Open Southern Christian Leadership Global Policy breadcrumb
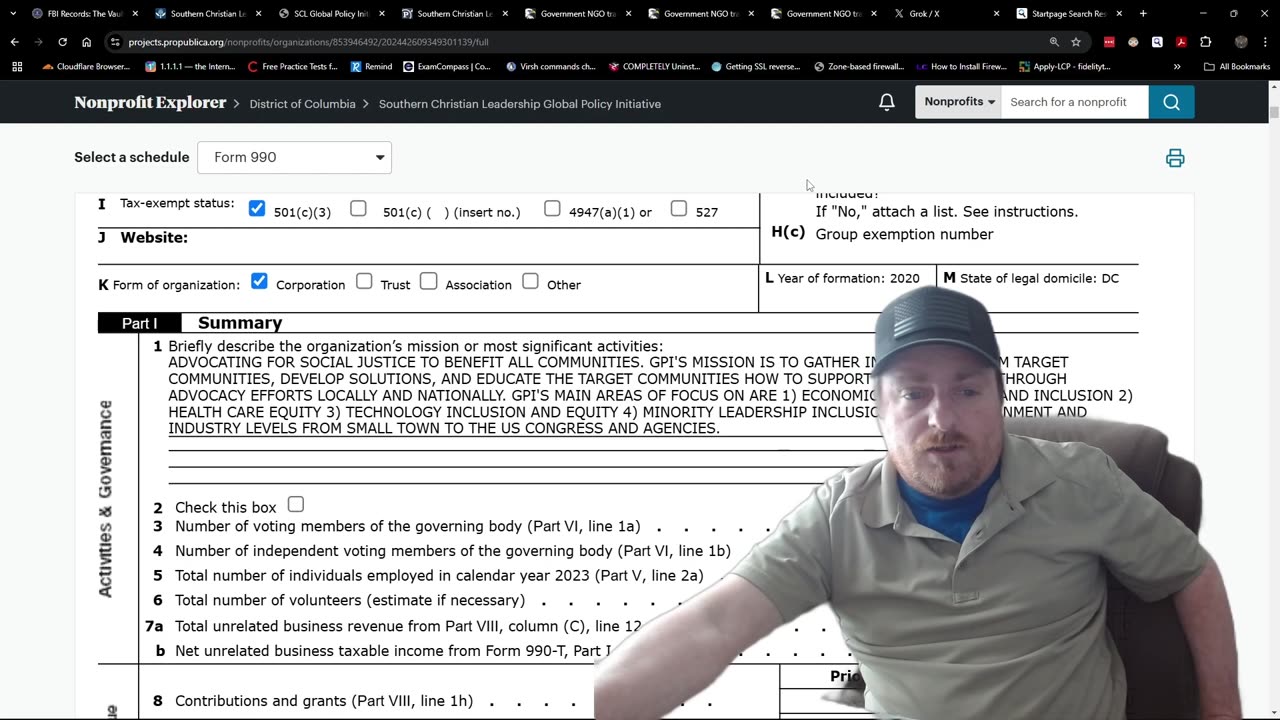Screen dimensions: 1280x720 tap(519, 104)
